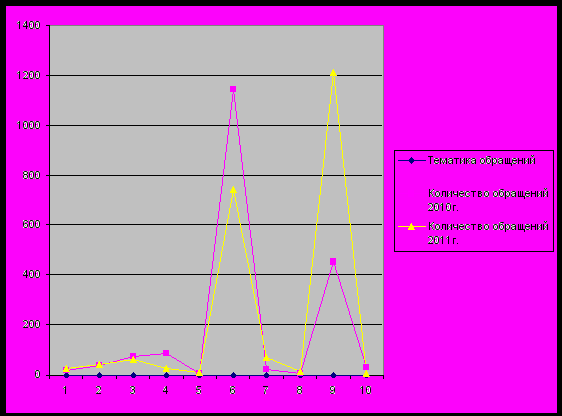Click the 800 value axis label
The height and width of the screenshot is (416, 562).
coord(31,175)
